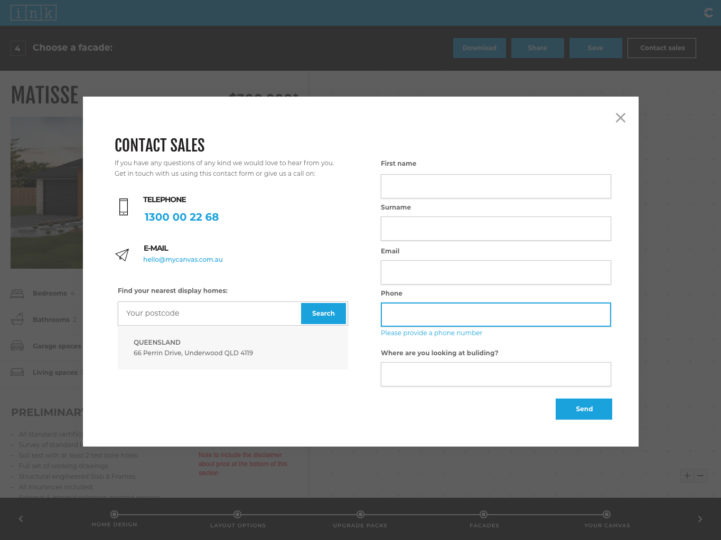Click into the Surname input field

pyautogui.click(x=495, y=229)
